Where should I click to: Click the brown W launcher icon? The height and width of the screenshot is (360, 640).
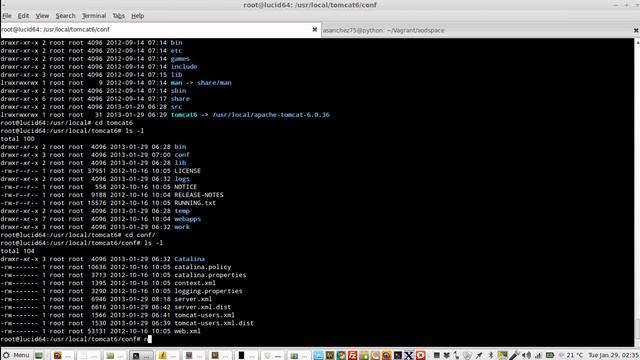click(330, 356)
